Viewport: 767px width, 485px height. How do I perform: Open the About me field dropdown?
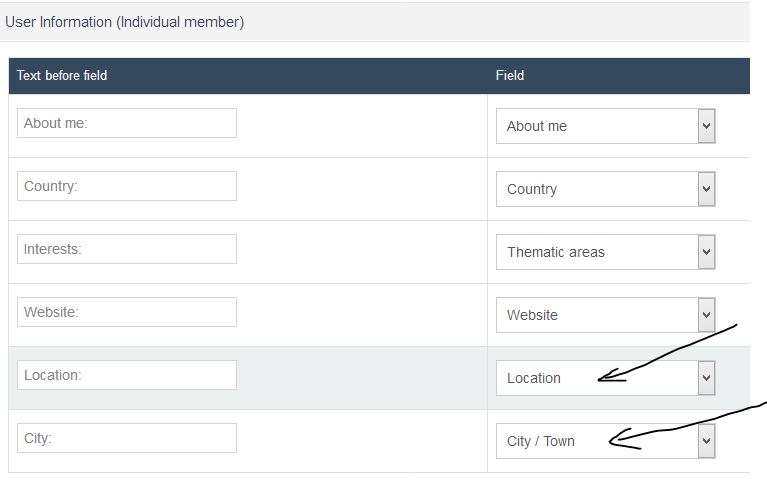coord(606,126)
